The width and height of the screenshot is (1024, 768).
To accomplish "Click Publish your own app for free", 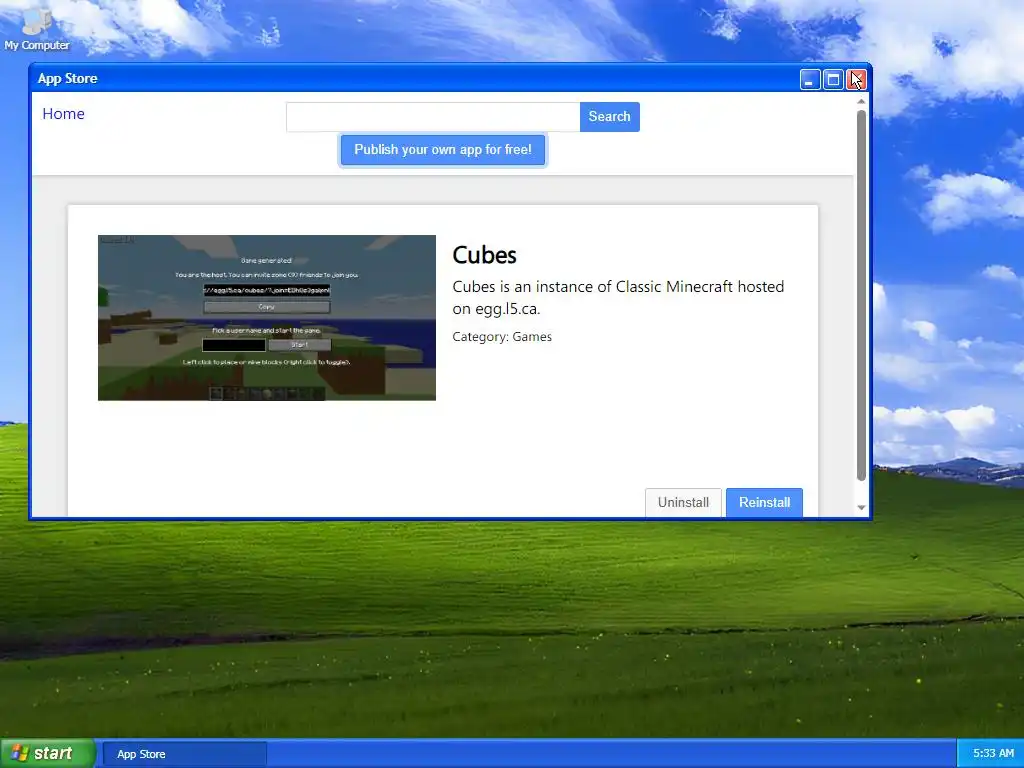I will point(443,150).
